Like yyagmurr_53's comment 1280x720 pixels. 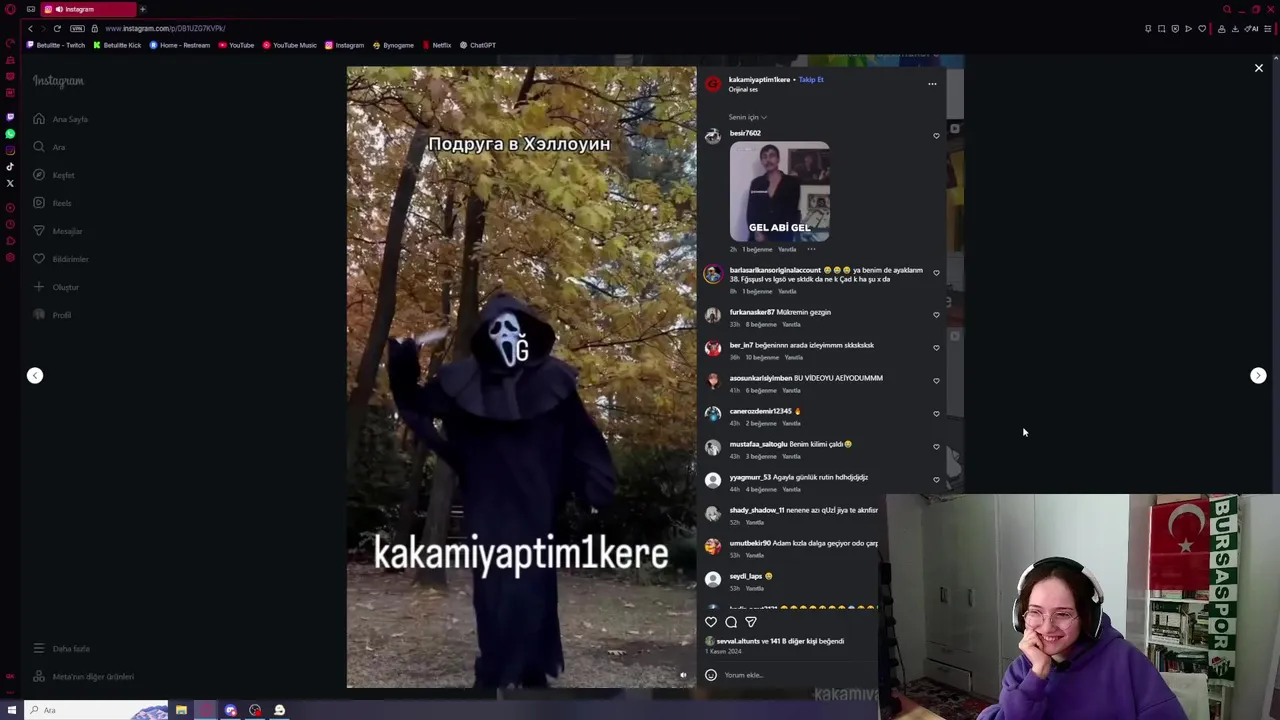click(936, 479)
